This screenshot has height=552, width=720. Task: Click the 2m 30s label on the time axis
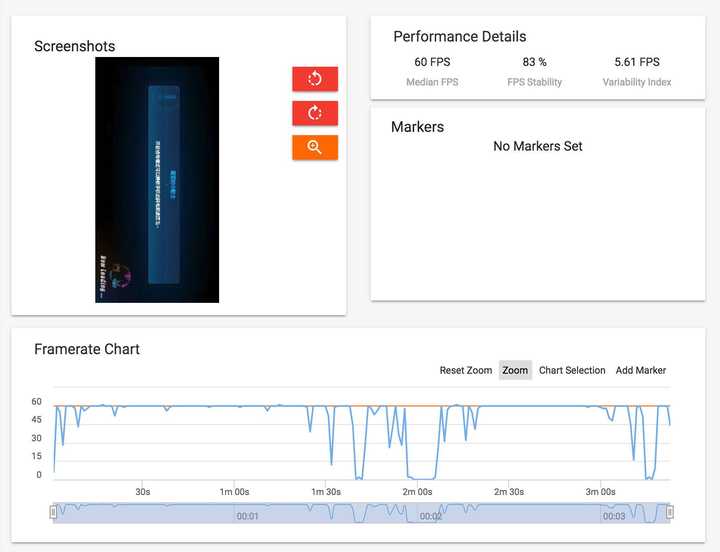tap(509, 492)
